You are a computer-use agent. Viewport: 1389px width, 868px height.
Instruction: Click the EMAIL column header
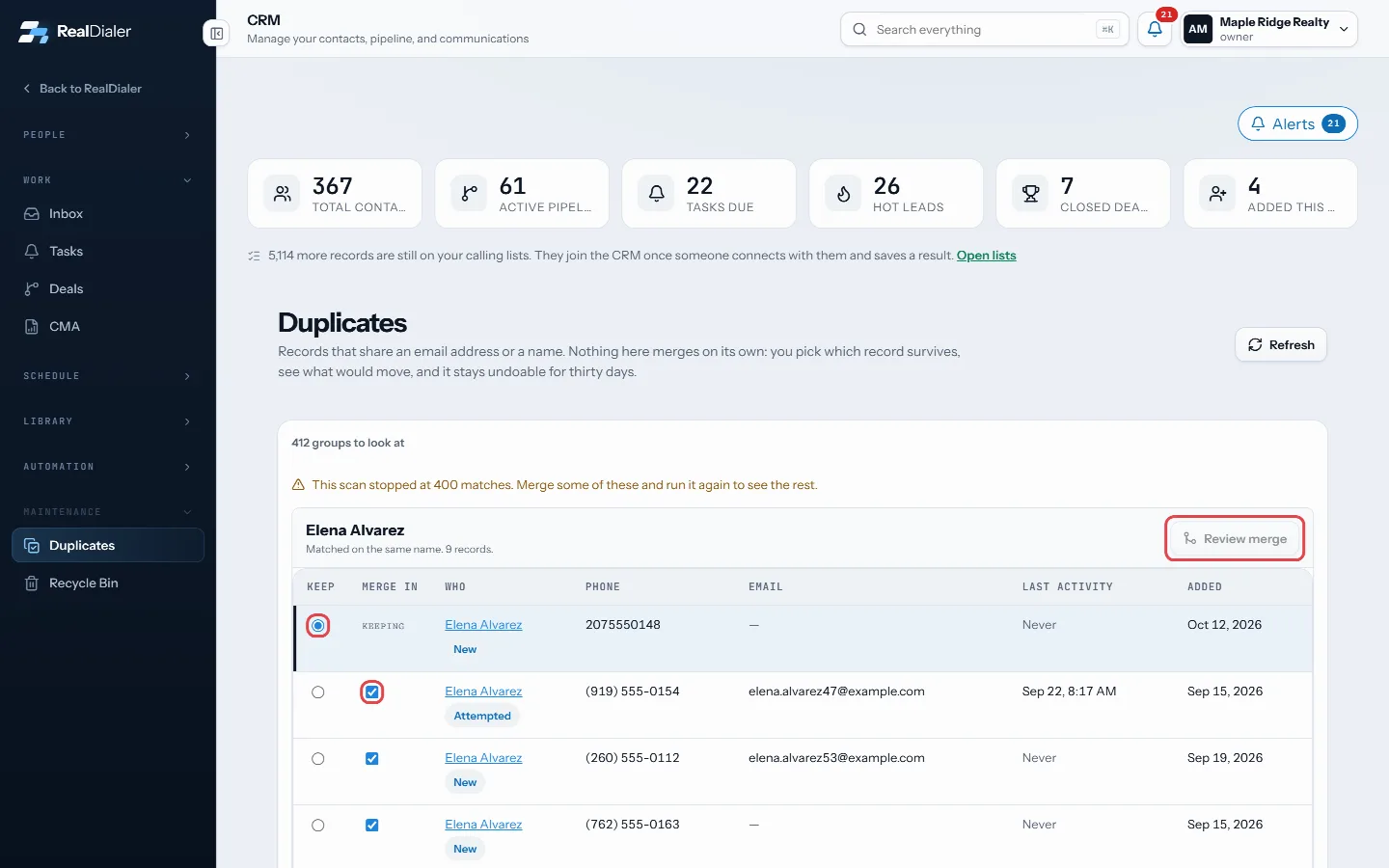[766, 587]
